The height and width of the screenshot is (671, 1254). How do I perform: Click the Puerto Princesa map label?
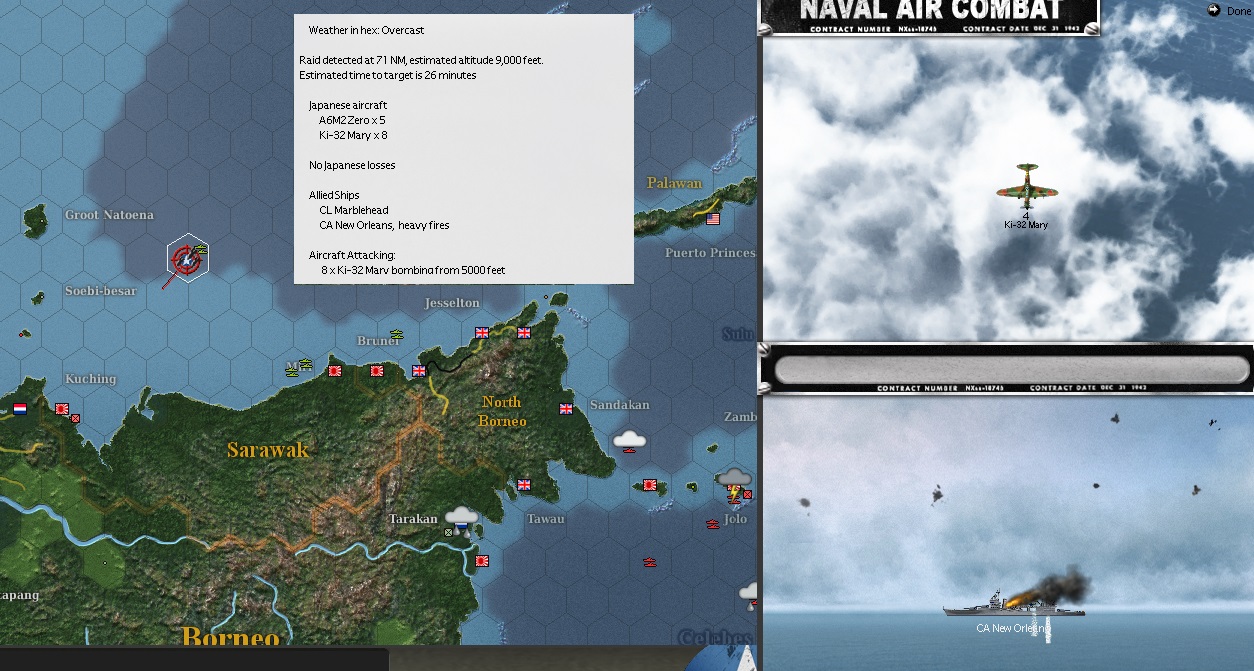click(711, 253)
